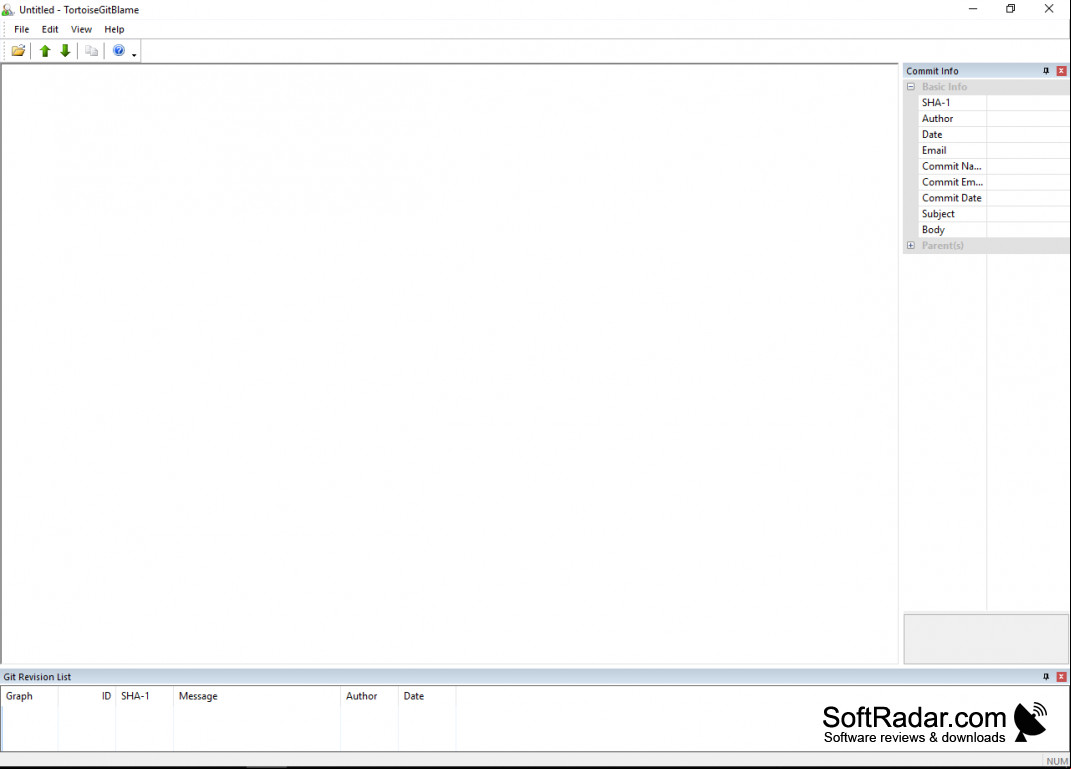Select the Commit Date property row

pos(994,198)
